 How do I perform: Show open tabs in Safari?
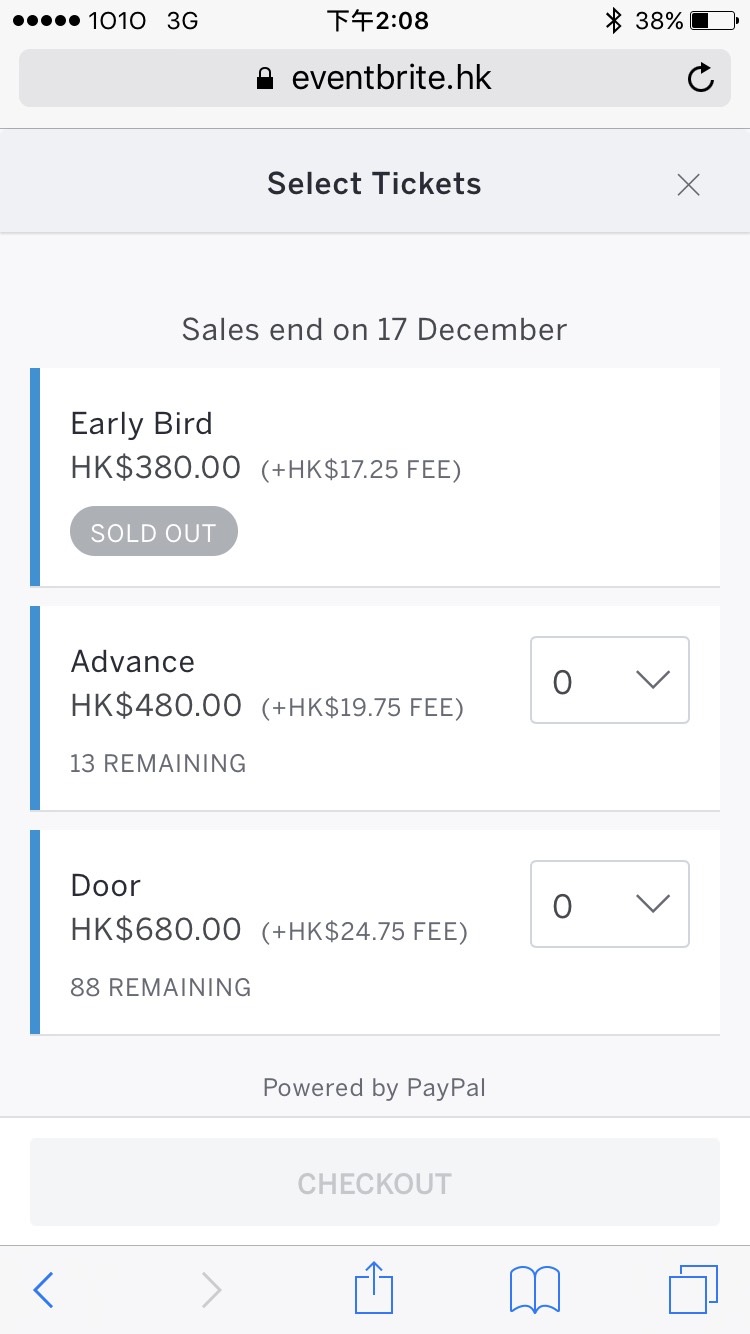pyautogui.click(x=692, y=1289)
